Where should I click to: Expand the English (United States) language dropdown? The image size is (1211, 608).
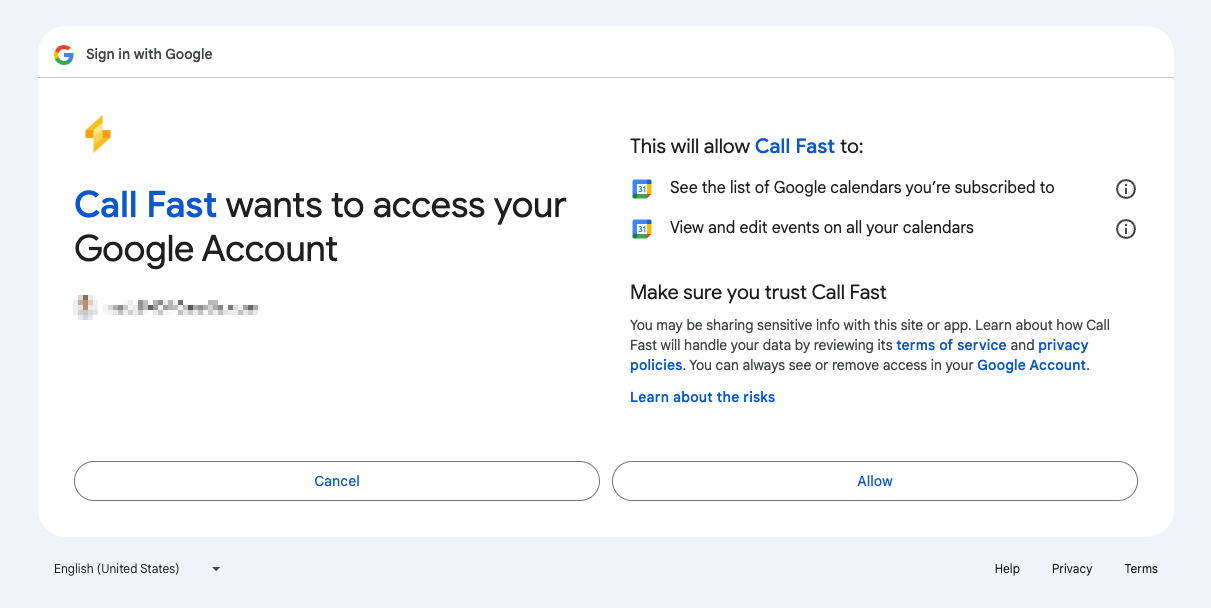pyautogui.click(x=137, y=569)
